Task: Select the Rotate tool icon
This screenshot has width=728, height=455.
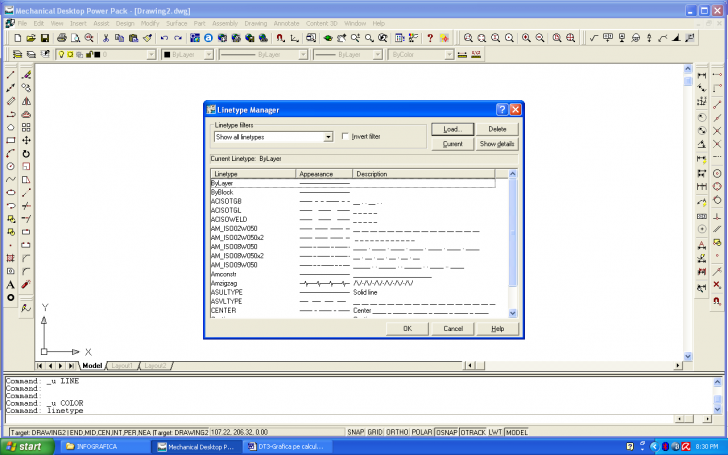Action: point(26,154)
